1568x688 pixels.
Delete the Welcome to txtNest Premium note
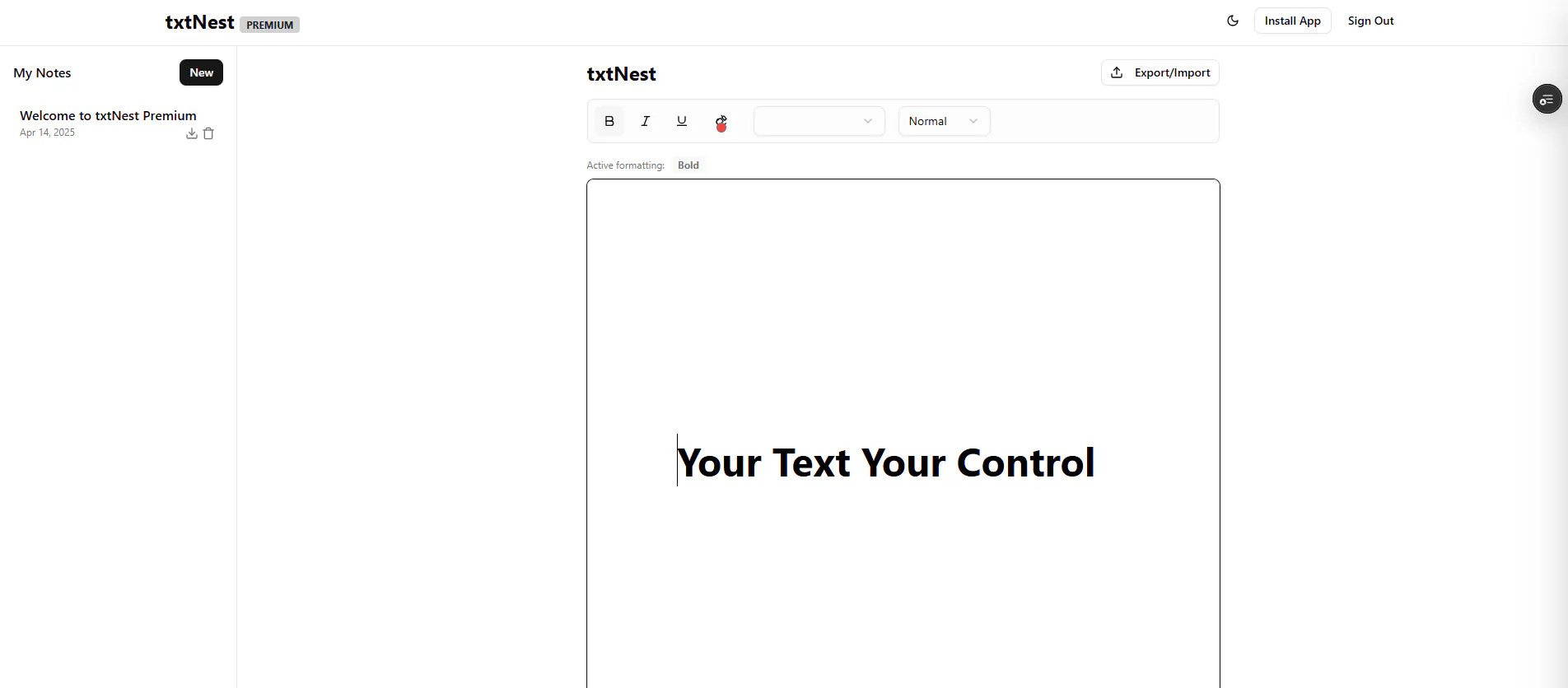(208, 133)
